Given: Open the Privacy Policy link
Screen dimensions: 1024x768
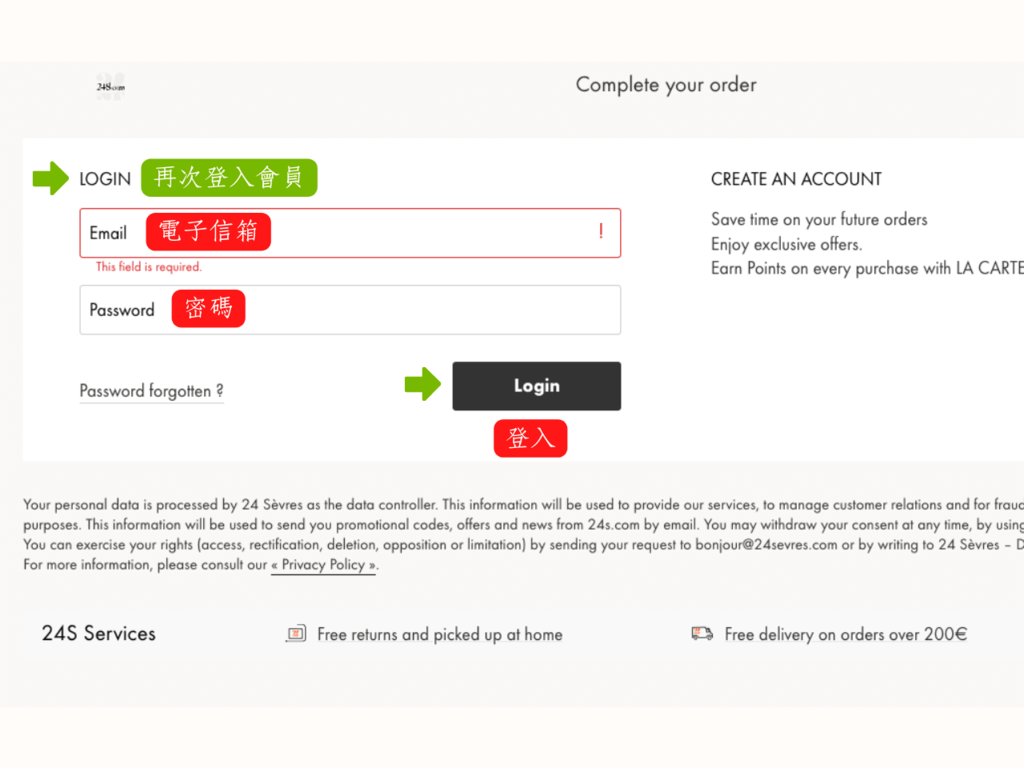Looking at the screenshot, I should pyautogui.click(x=324, y=565).
